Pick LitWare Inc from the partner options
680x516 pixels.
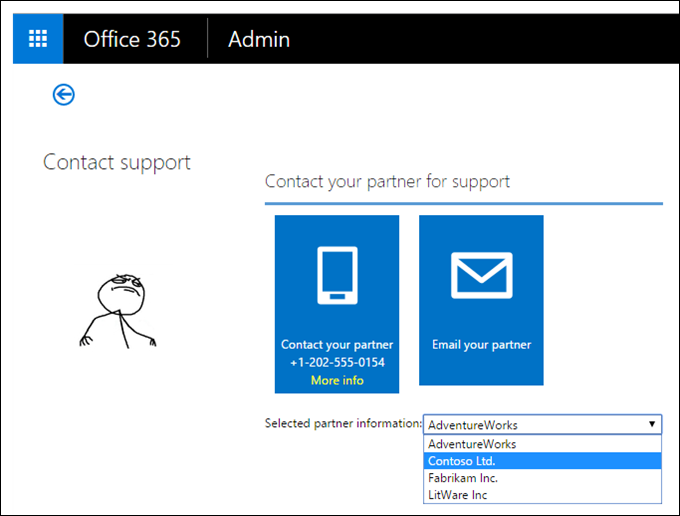(x=457, y=495)
